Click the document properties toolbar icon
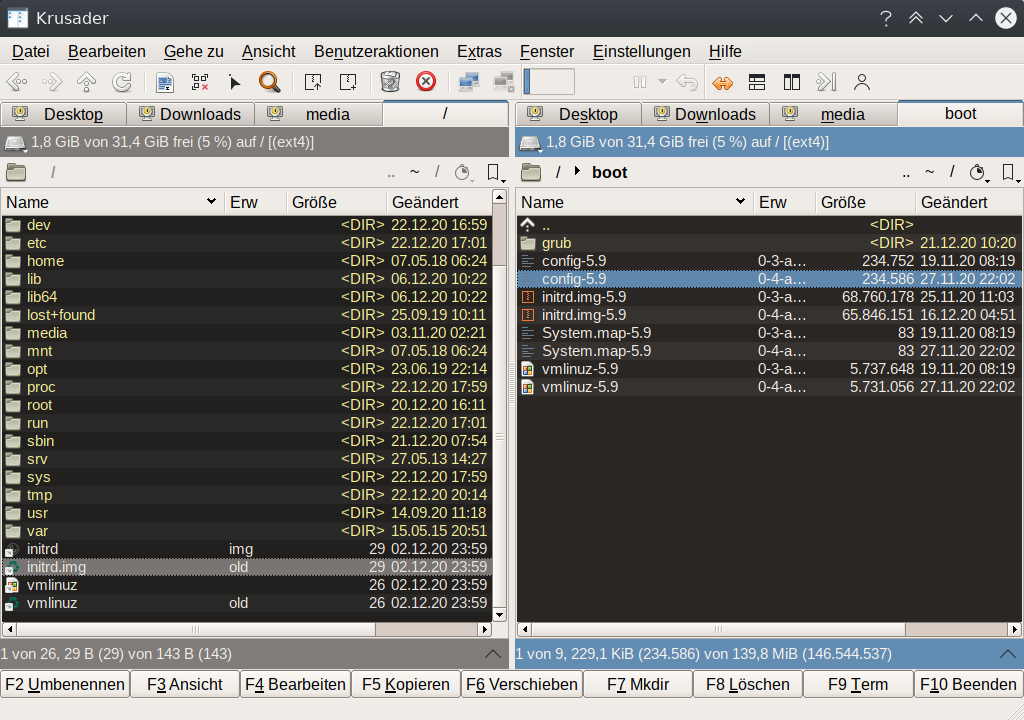Screen dimensions: 1024x720 (165, 82)
